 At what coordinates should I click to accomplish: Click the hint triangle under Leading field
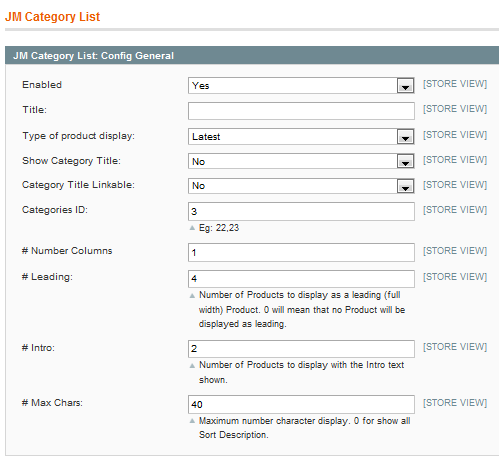pyautogui.click(x=192, y=295)
